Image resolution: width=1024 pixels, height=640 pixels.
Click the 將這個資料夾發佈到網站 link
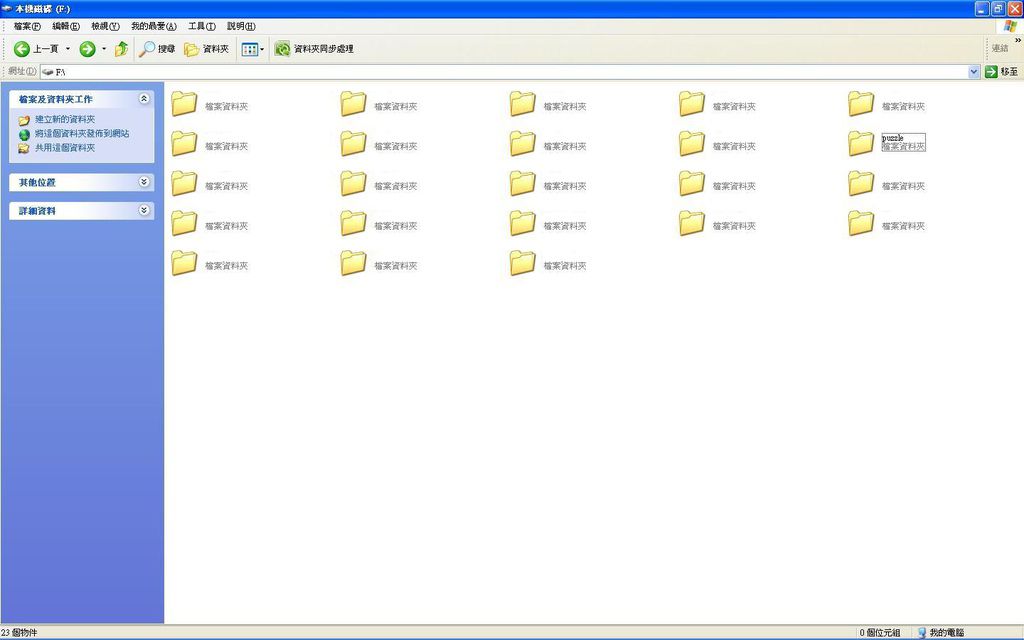point(82,134)
